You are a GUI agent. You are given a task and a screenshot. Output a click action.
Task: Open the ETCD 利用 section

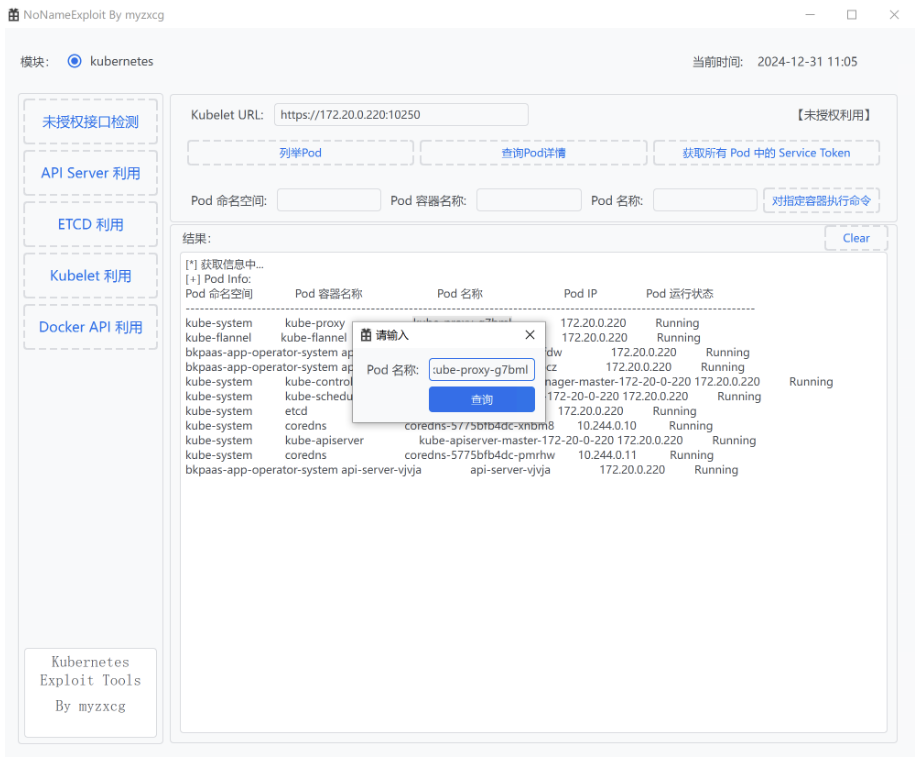coord(90,224)
